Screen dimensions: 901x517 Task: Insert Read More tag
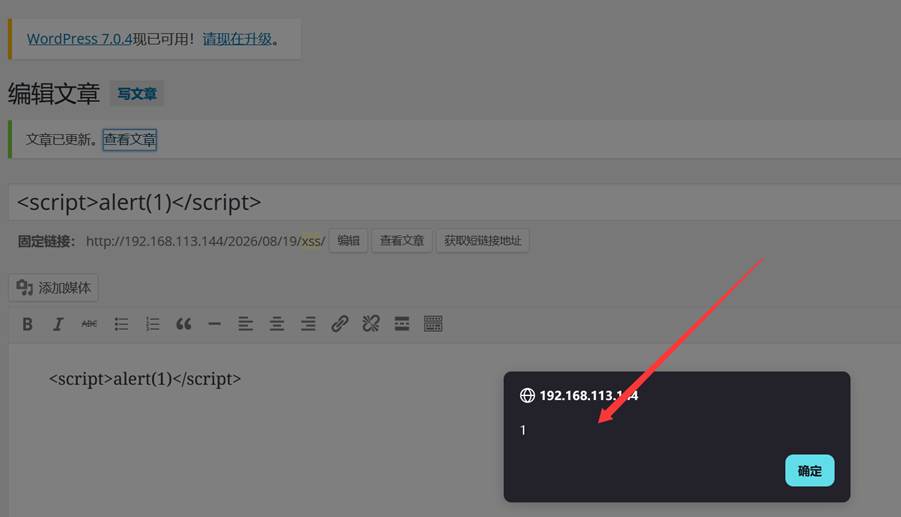click(402, 324)
